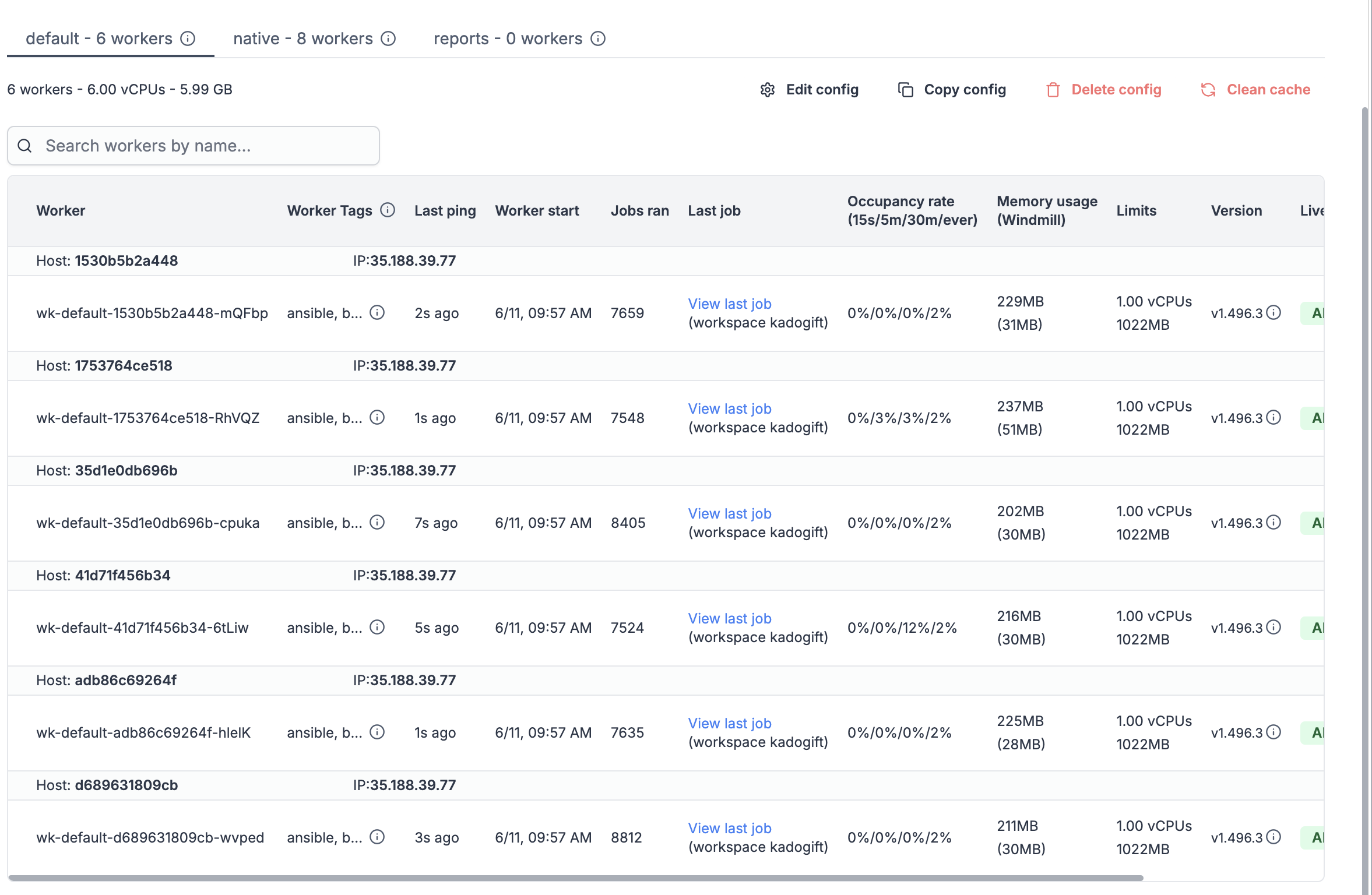1372x895 pixels.
Task: Click memory usage 229MB cell
Action: click(x=1021, y=313)
